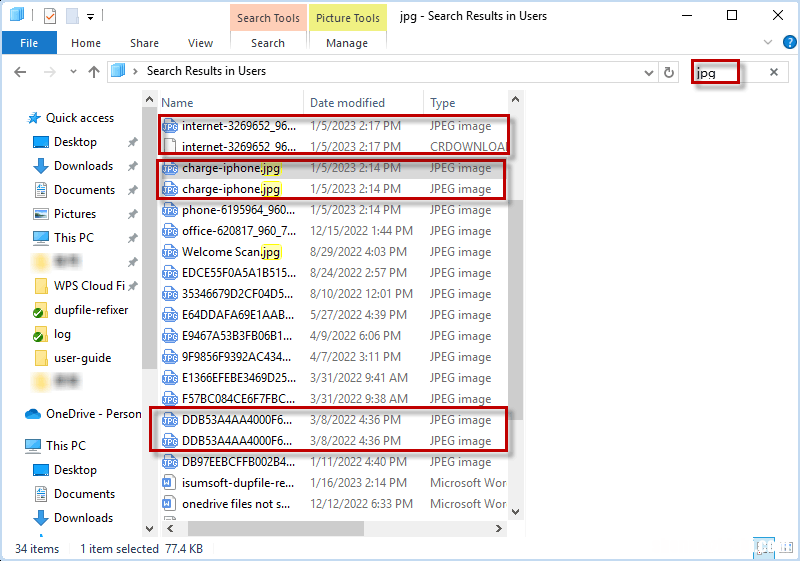Open the Help icon
Image resolution: width=800 pixels, height=561 pixels.
(x=789, y=42)
